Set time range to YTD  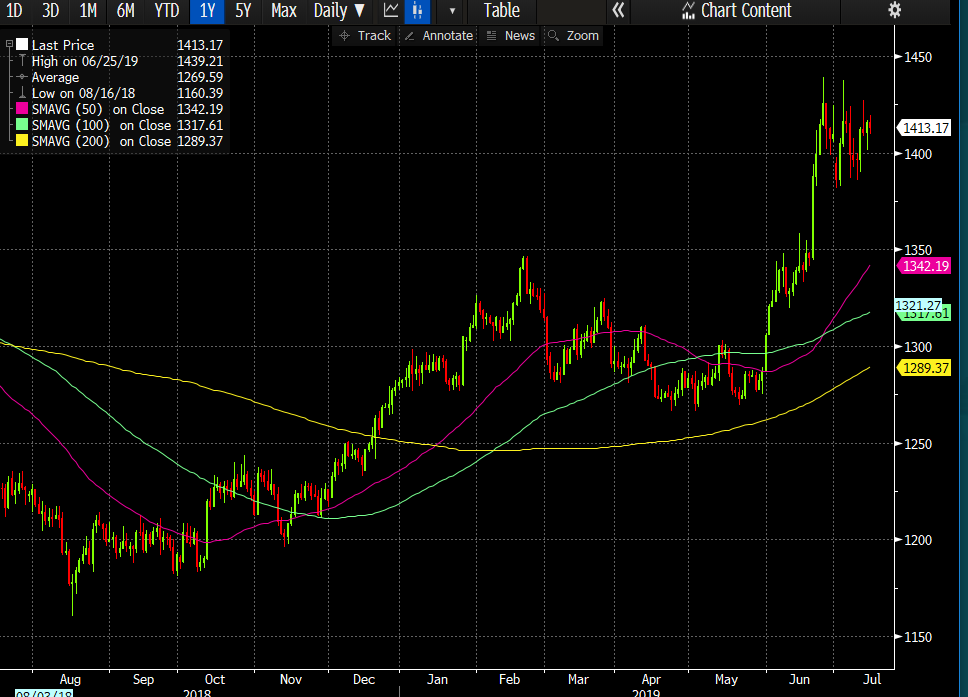point(166,11)
